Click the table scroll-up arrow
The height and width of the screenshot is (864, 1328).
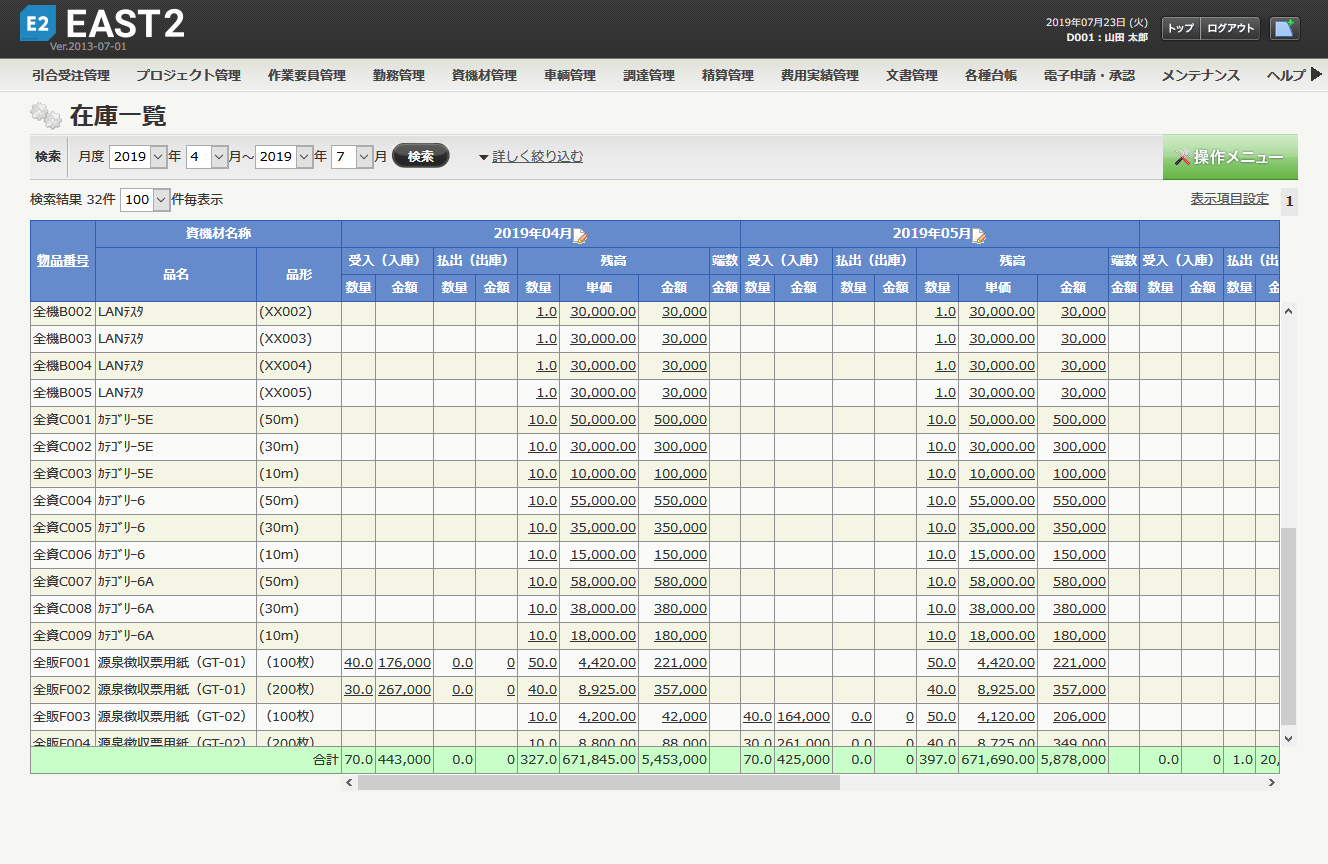click(x=1288, y=311)
